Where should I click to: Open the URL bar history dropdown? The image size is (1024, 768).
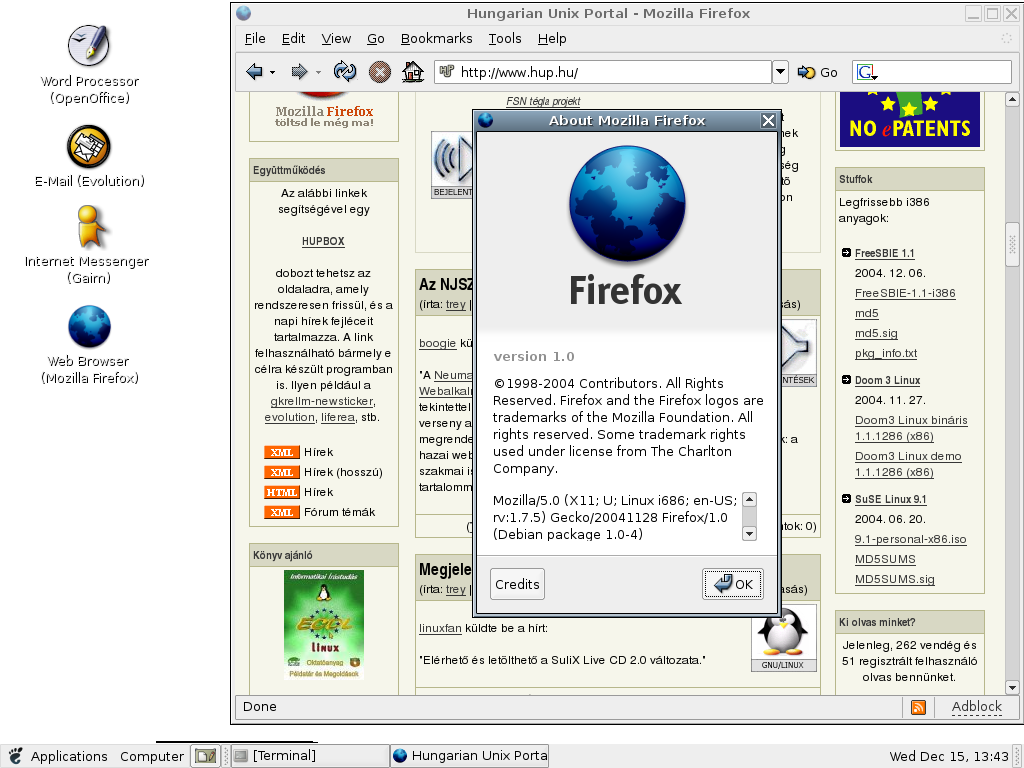[x=780, y=72]
